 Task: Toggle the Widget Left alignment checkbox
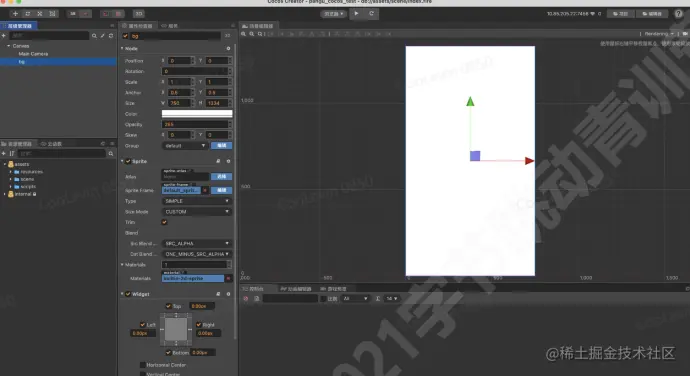click(x=143, y=324)
